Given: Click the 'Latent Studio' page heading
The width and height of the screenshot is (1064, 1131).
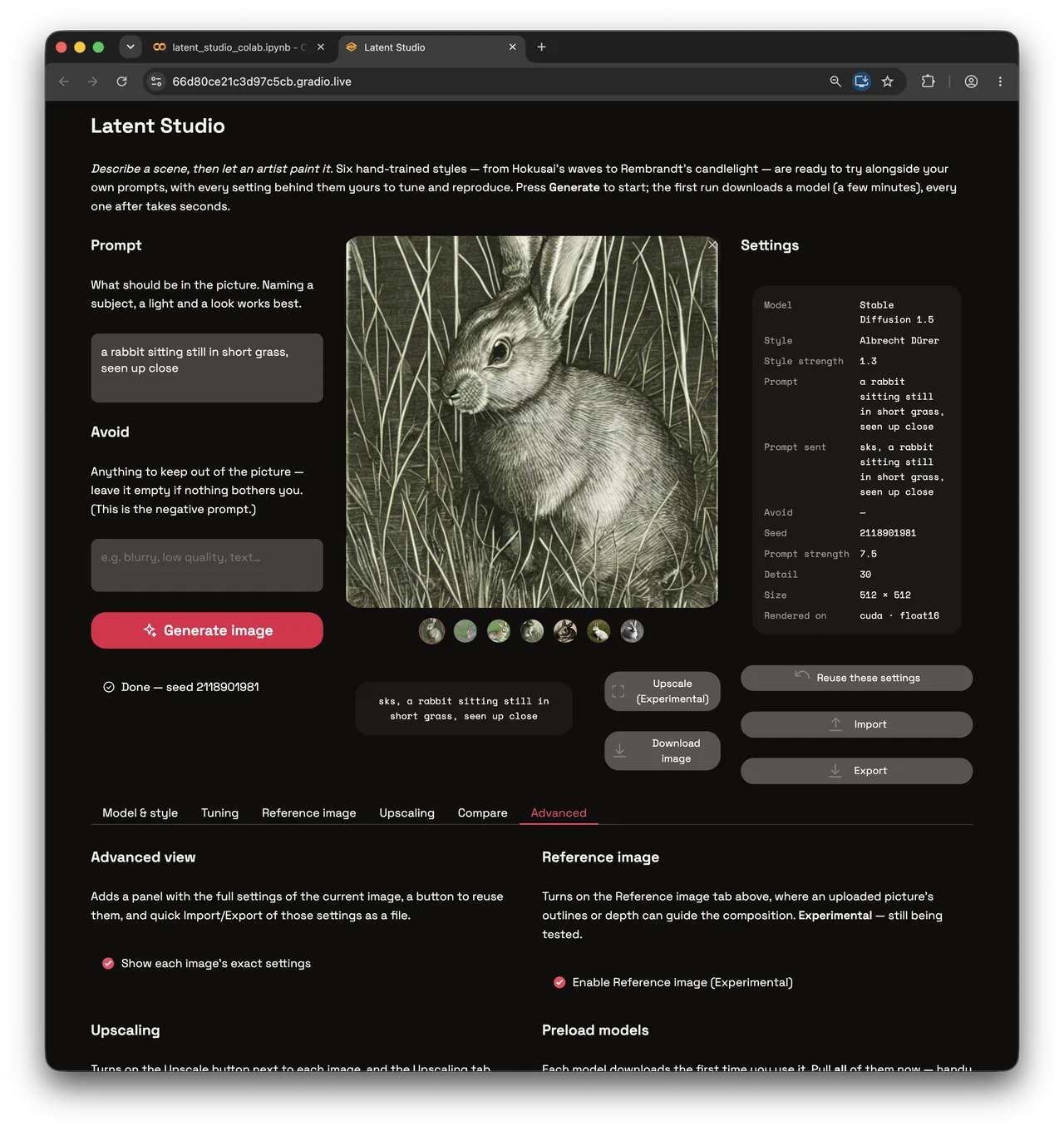Looking at the screenshot, I should pos(158,126).
